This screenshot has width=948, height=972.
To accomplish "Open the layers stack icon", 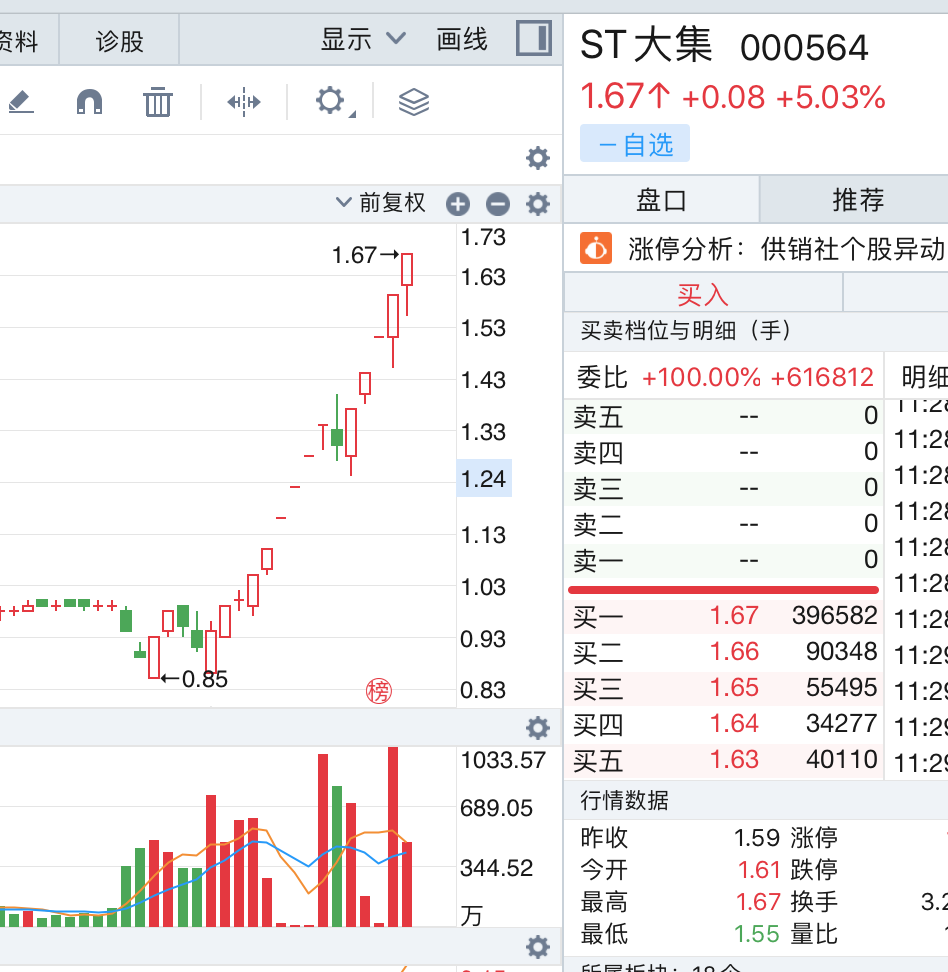I will pos(414,102).
